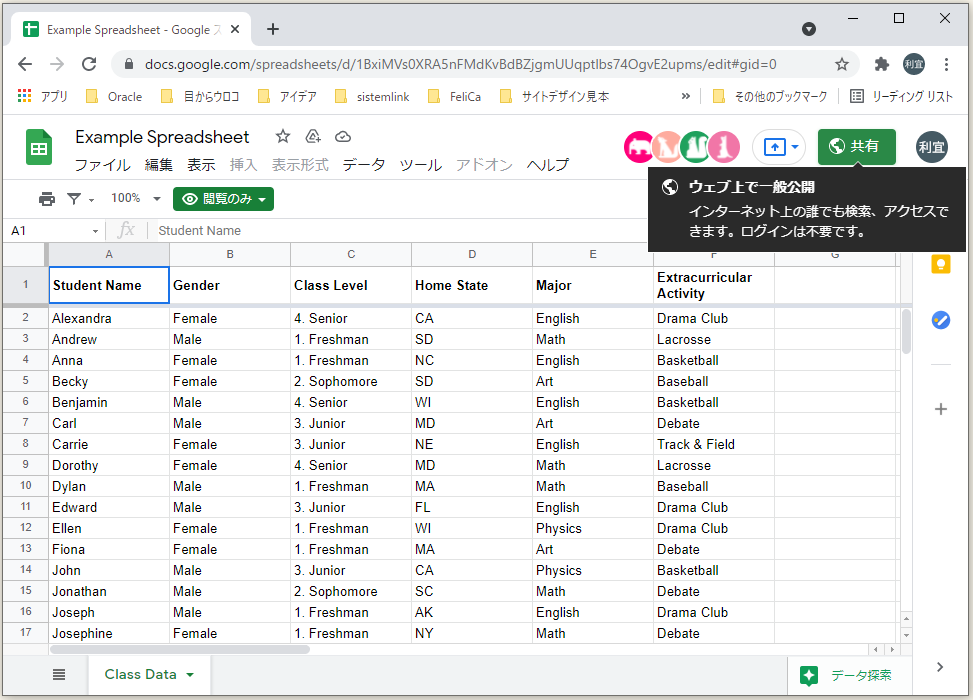Screen dimensions: 973x700
Task: Click the fx formula icon
Action: pyautogui.click(x=127, y=230)
